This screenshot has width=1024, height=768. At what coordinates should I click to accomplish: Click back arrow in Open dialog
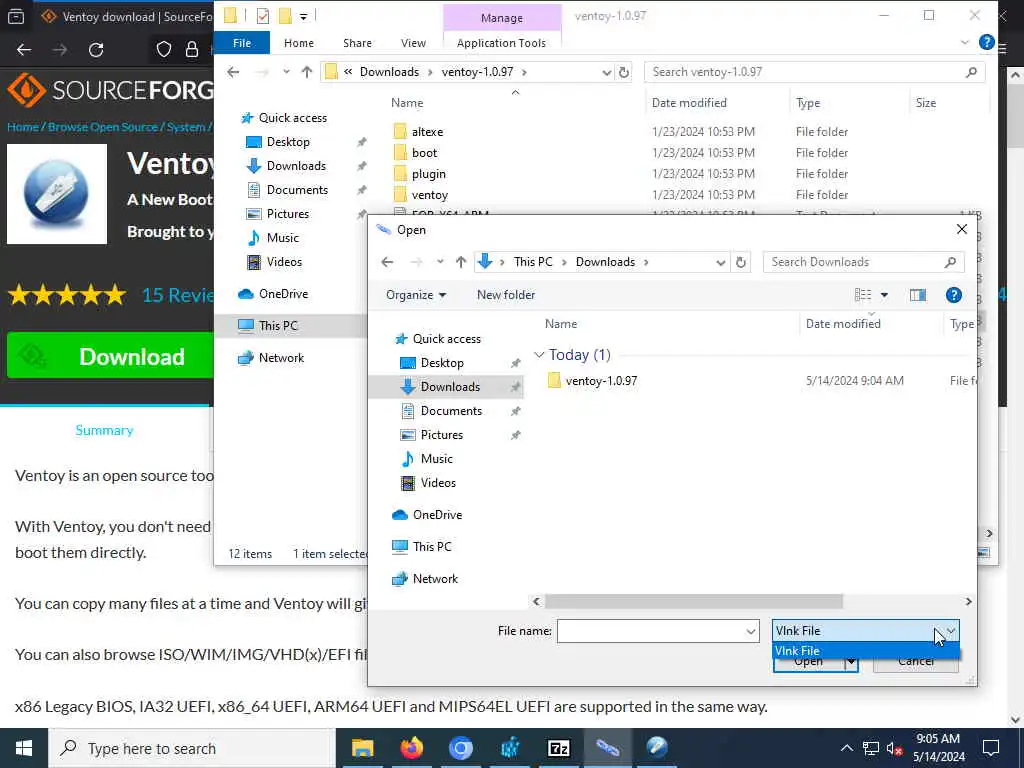pos(387,262)
